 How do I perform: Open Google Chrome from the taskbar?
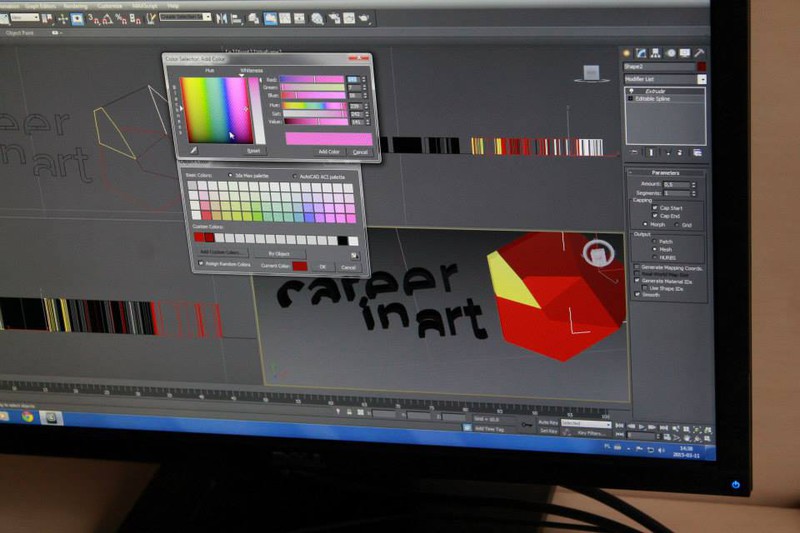pos(27,415)
